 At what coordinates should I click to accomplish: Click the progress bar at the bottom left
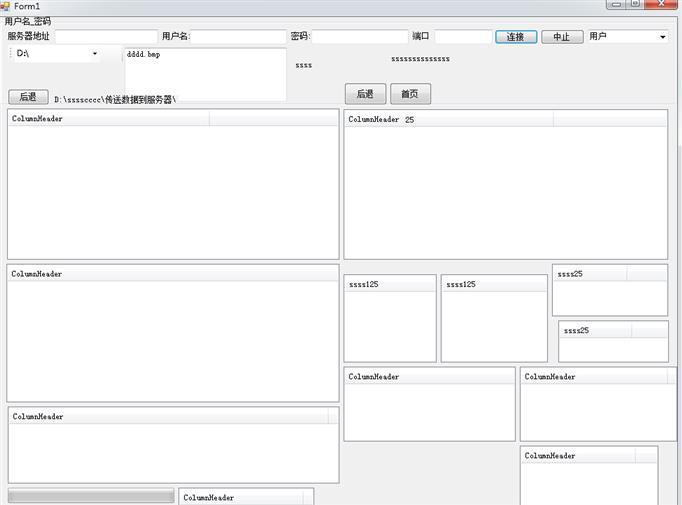[x=91, y=496]
